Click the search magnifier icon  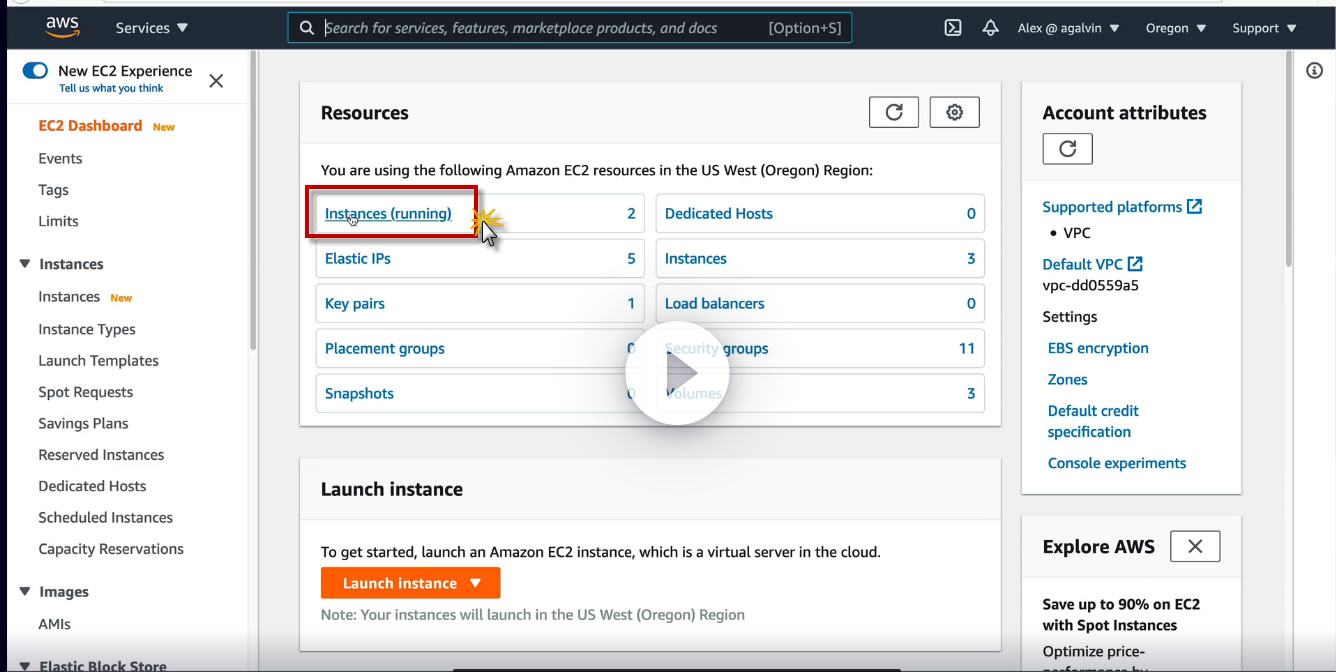[307, 28]
